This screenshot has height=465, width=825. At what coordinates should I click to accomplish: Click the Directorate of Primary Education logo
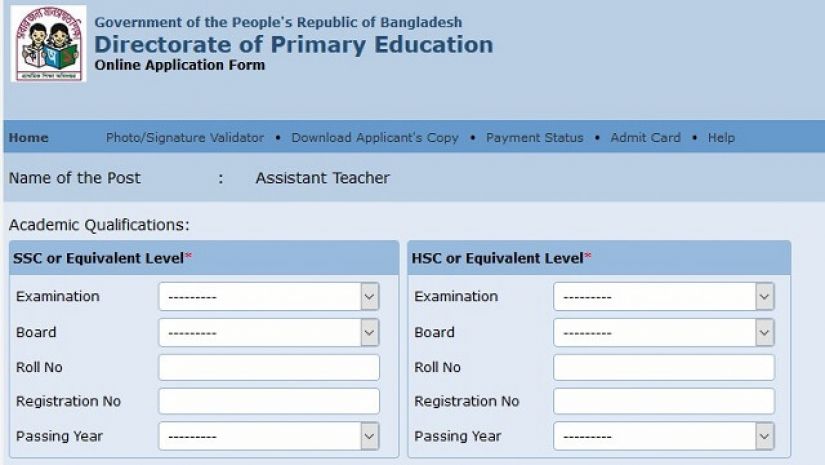[x=47, y=45]
